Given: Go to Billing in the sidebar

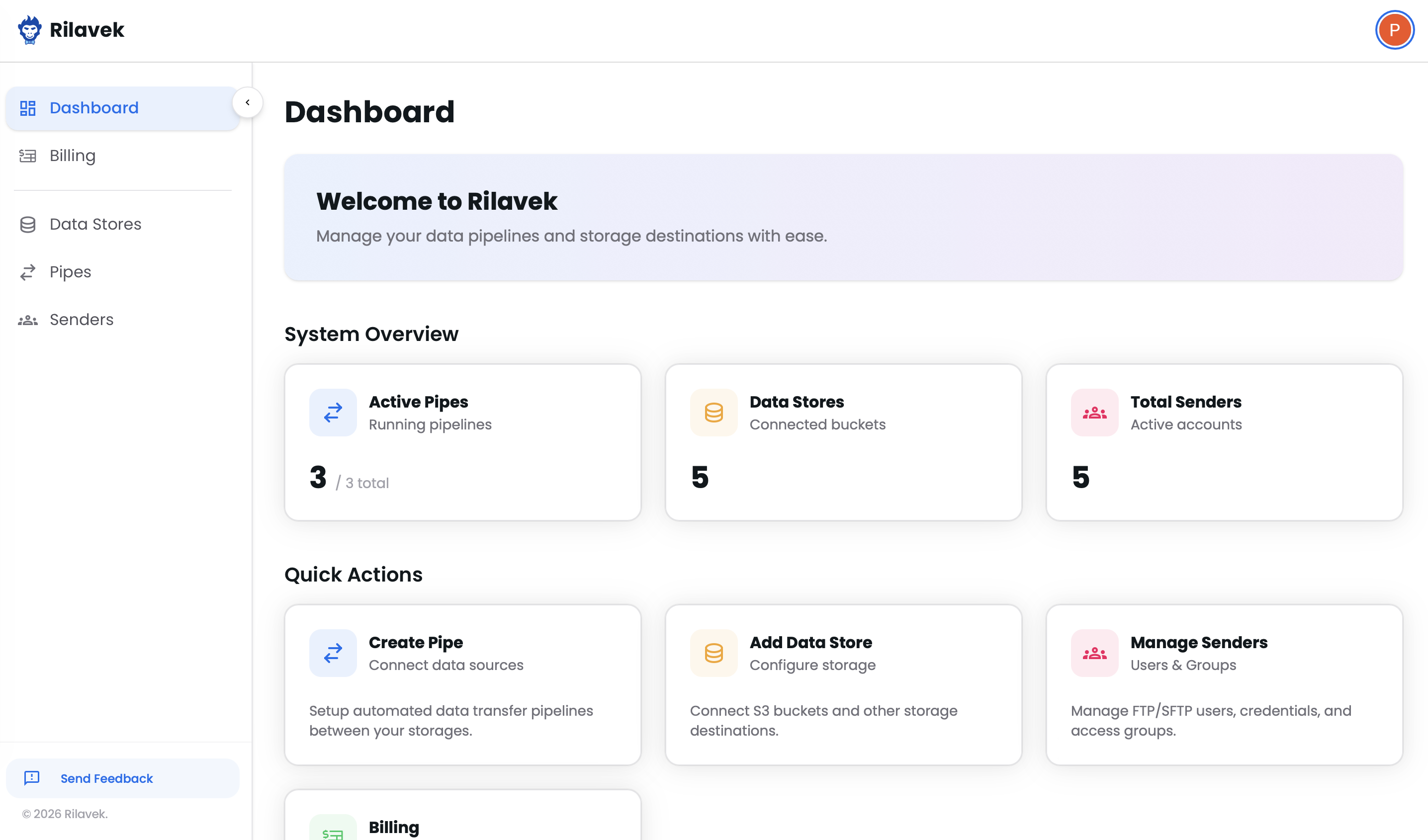Looking at the screenshot, I should [x=73, y=156].
